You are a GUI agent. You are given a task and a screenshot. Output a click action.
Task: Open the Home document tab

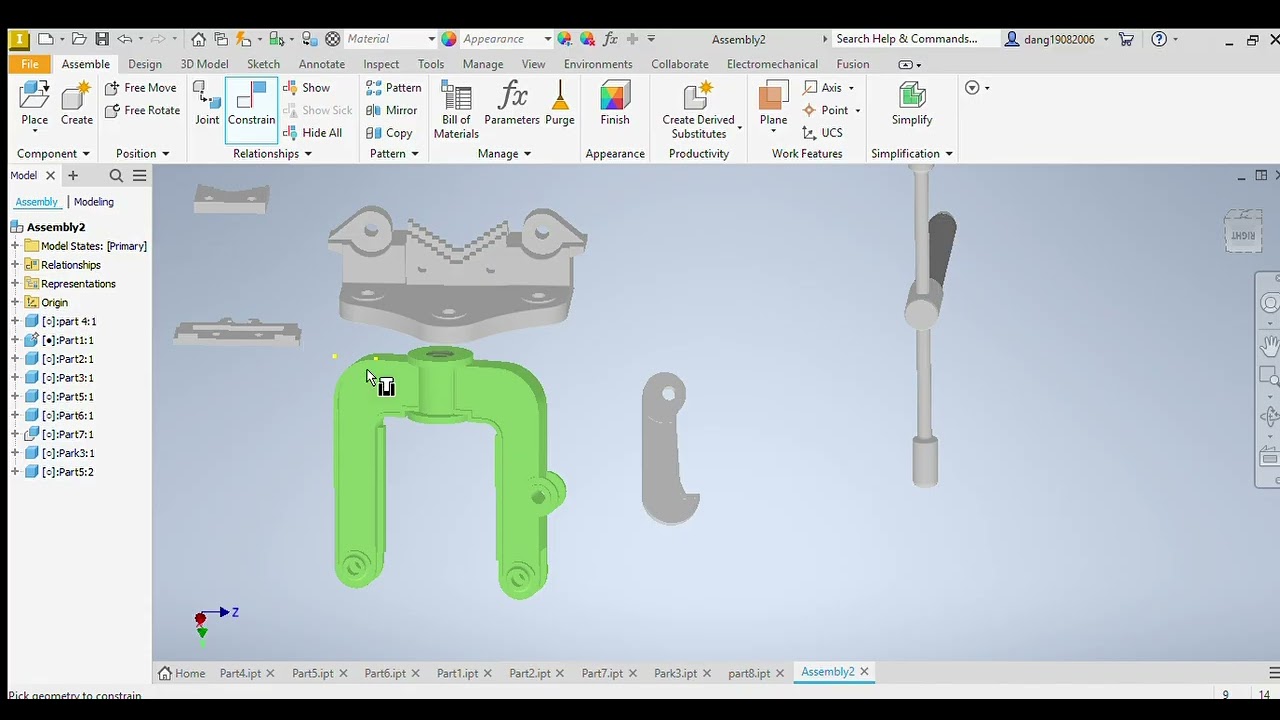182,673
